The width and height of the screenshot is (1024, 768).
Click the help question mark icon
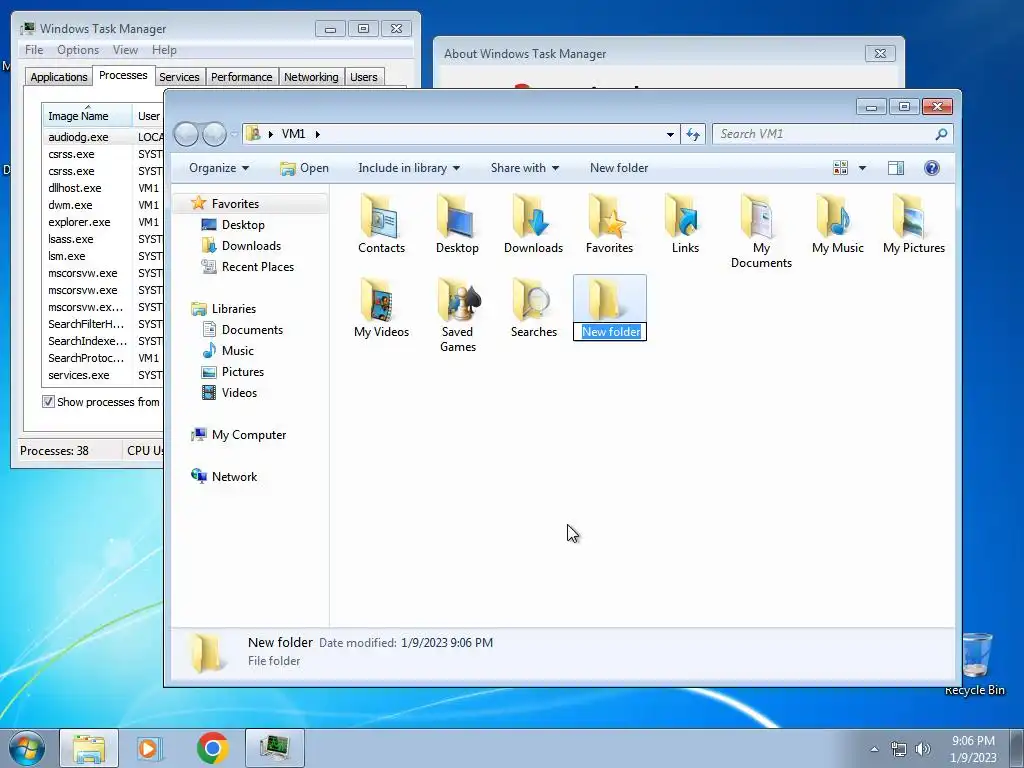pos(932,168)
